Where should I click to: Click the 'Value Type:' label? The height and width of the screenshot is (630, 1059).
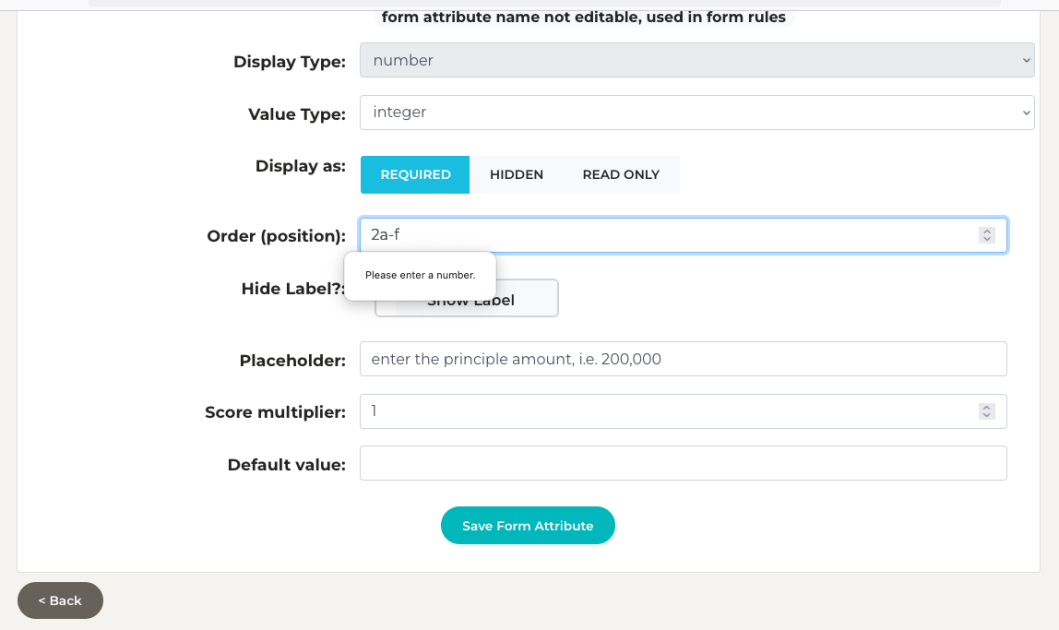point(296,115)
